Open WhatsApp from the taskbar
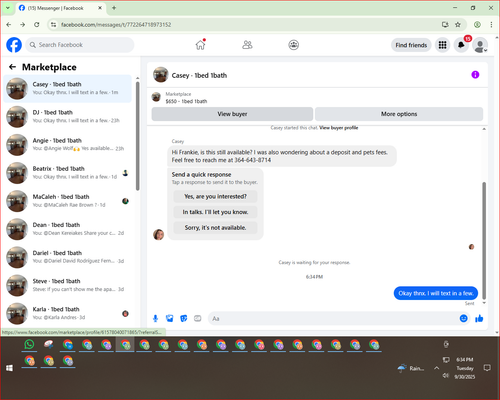This screenshot has height=400, width=500. [29, 344]
